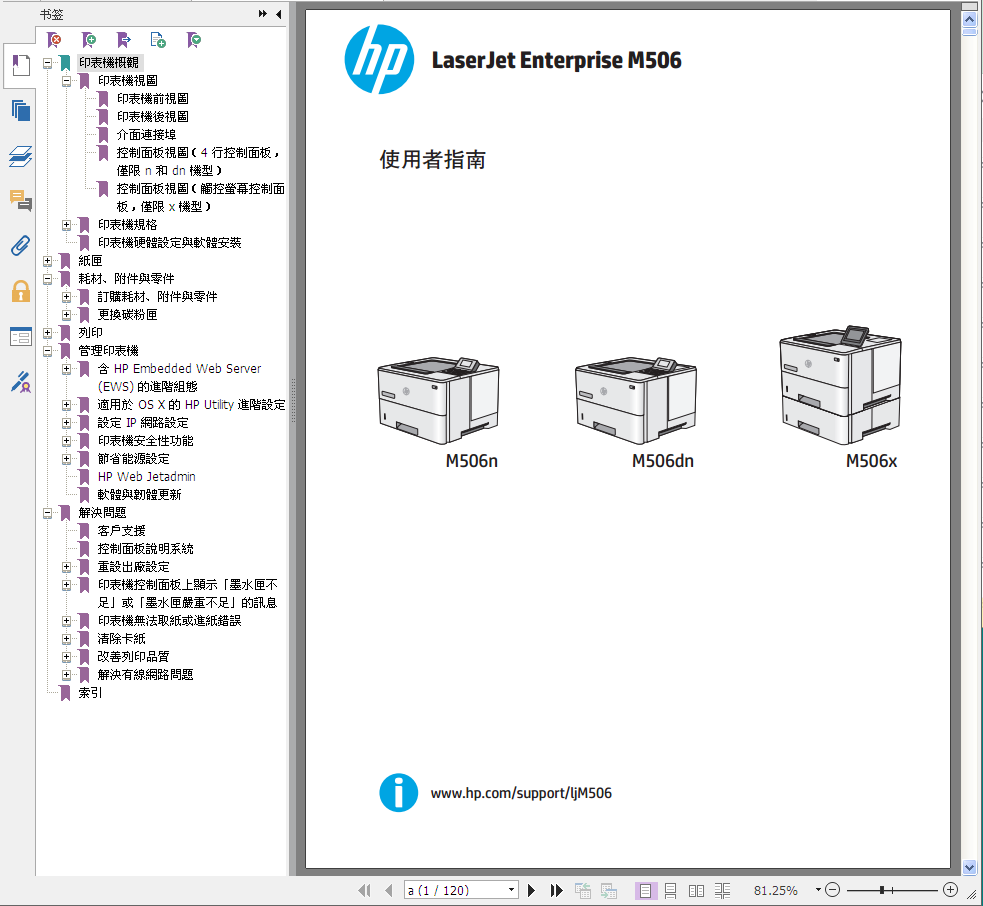
Task: Expand the 列印 bookmark node
Action: click(47, 333)
